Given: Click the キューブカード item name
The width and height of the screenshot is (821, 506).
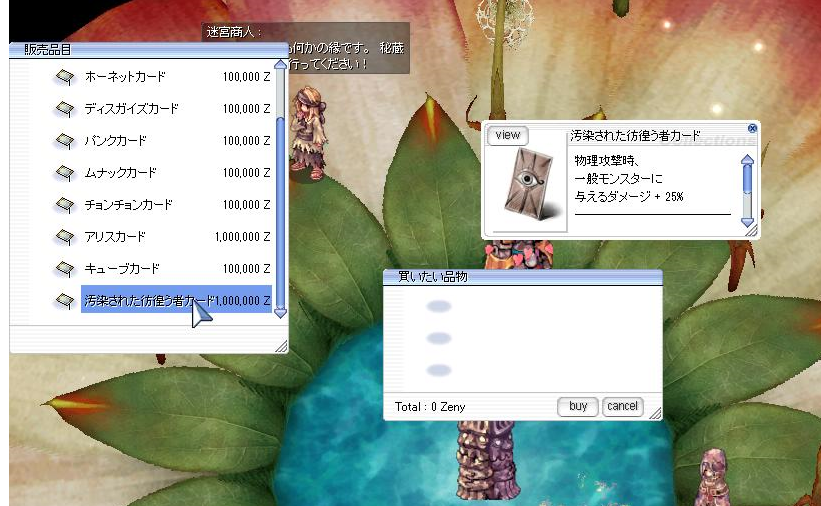Looking at the screenshot, I should click(x=122, y=269).
